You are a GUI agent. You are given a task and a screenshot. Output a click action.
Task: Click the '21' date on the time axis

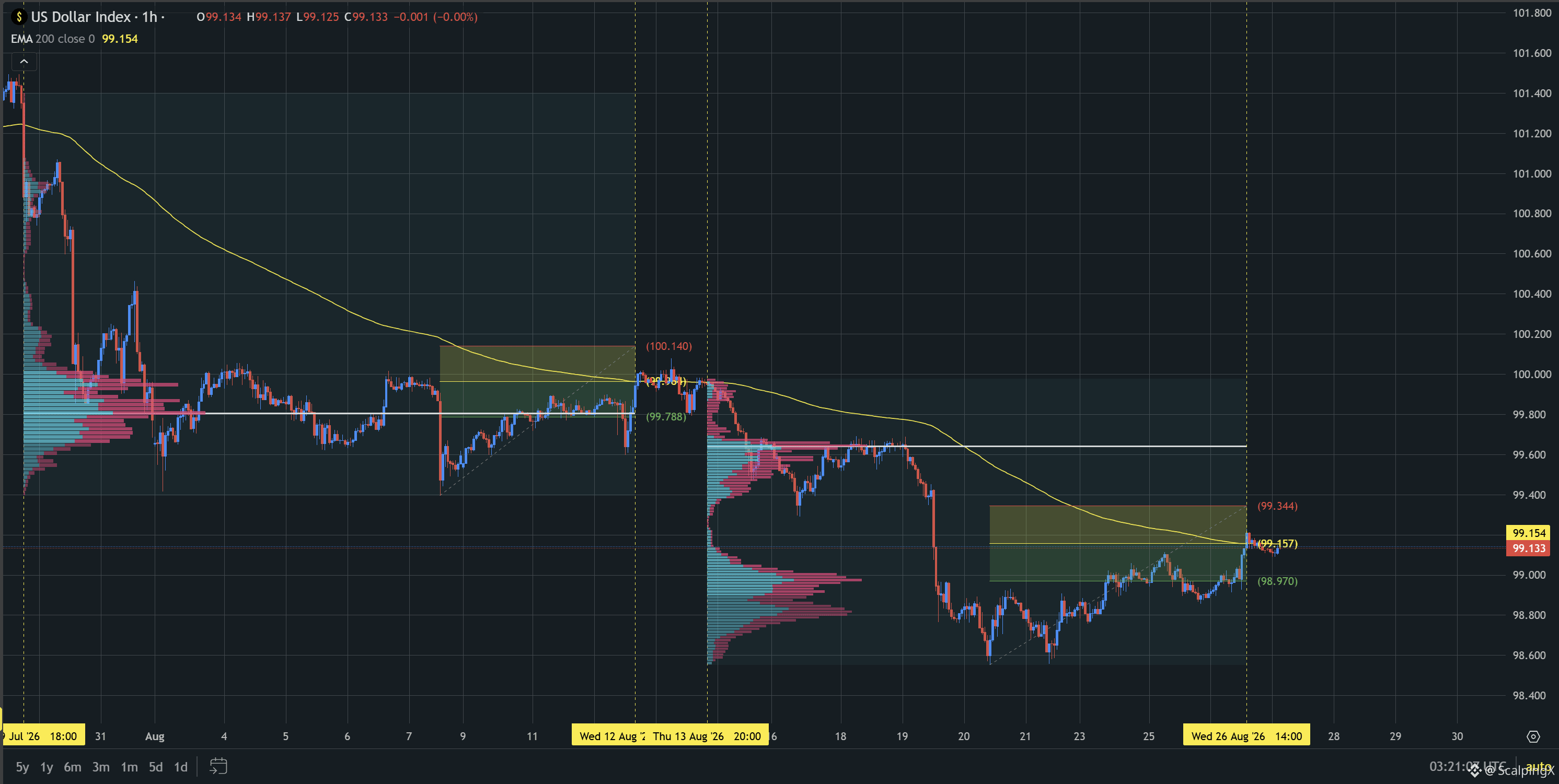[x=1025, y=736]
